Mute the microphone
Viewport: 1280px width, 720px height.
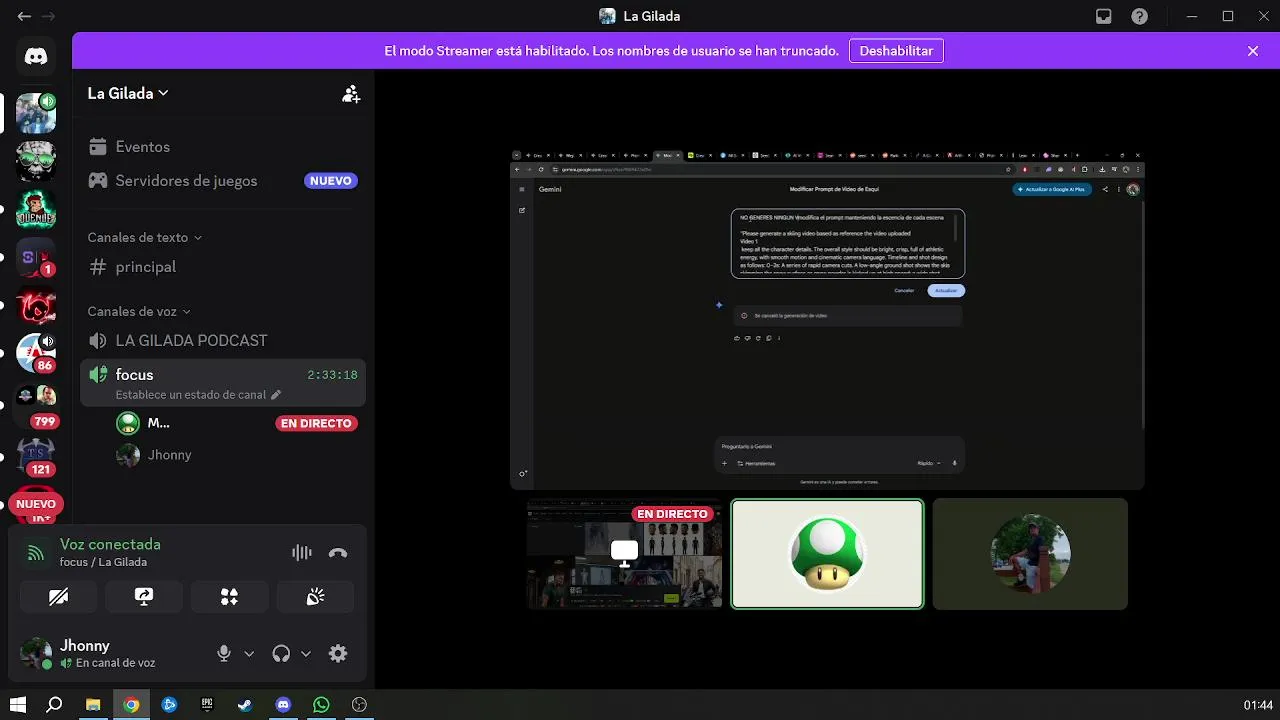pos(224,653)
